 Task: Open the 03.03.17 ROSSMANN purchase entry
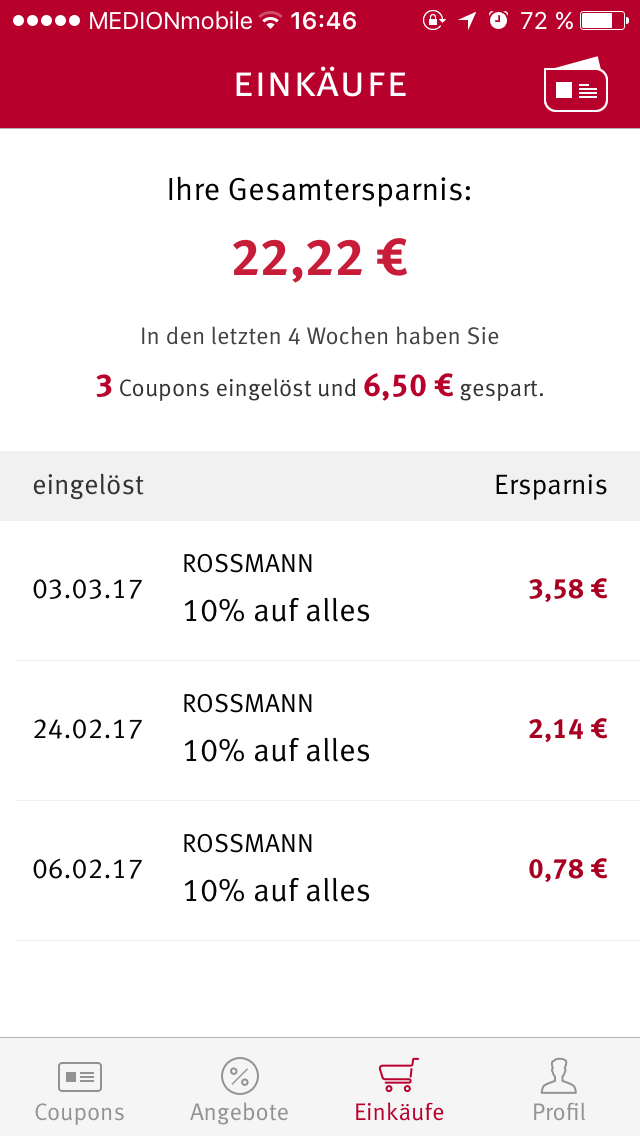(x=320, y=590)
